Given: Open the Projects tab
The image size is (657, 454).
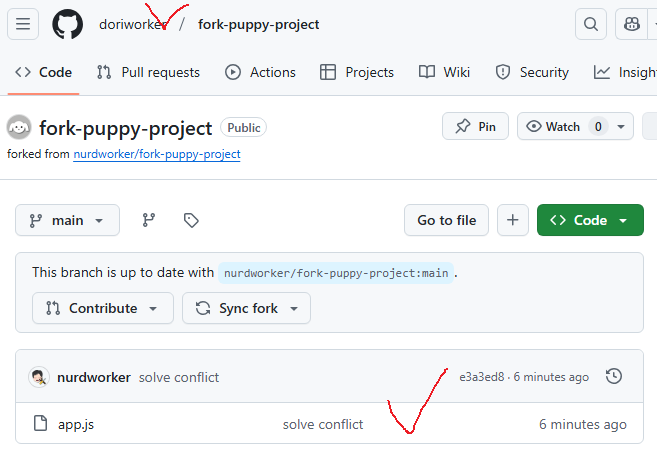Looking at the screenshot, I should coord(357,72).
